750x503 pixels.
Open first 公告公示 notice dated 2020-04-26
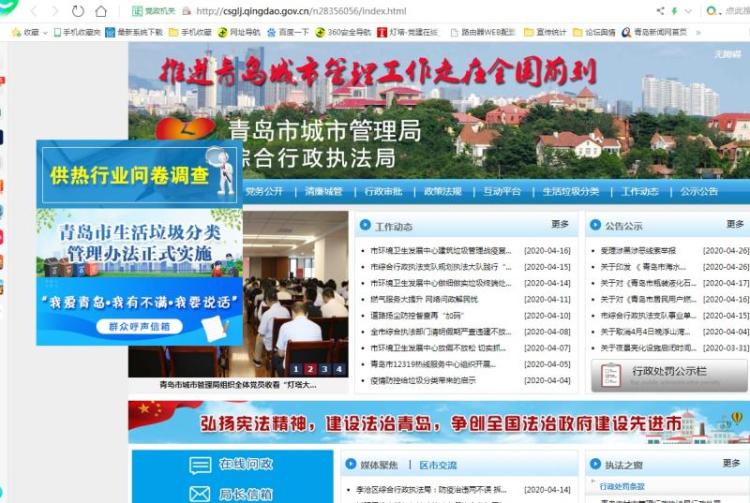[638, 251]
